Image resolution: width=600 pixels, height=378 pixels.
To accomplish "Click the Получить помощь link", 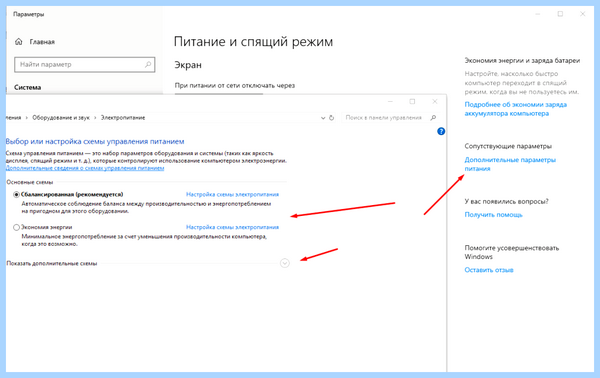I will tap(493, 215).
